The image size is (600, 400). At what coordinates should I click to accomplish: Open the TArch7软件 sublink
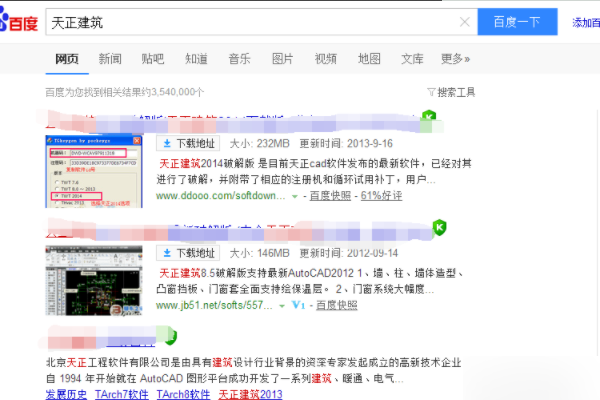(122, 394)
